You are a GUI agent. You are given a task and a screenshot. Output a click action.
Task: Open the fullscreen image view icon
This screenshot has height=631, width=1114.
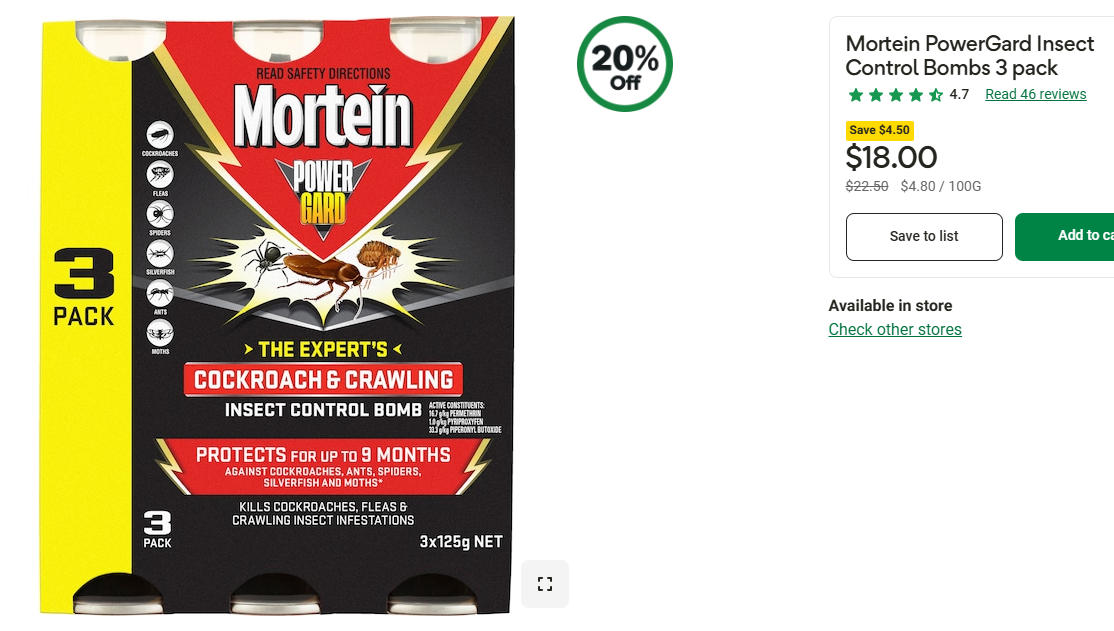545,584
